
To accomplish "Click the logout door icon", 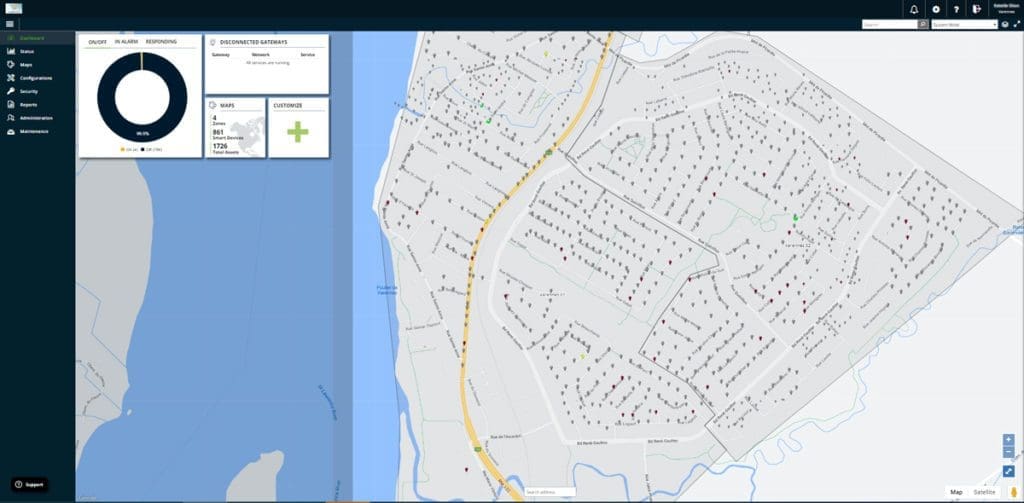I will coord(976,9).
